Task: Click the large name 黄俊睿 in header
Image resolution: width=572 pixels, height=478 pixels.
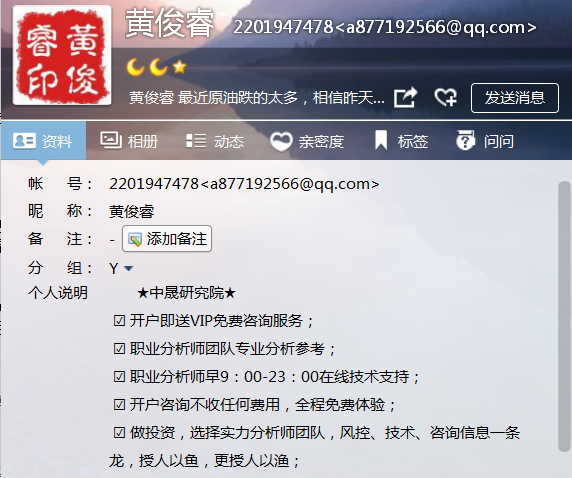Action: (x=170, y=23)
